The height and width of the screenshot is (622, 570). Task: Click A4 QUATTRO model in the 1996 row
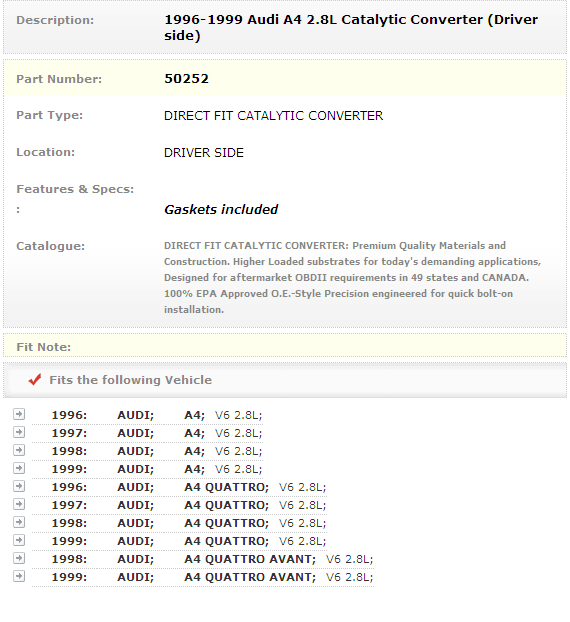point(226,487)
